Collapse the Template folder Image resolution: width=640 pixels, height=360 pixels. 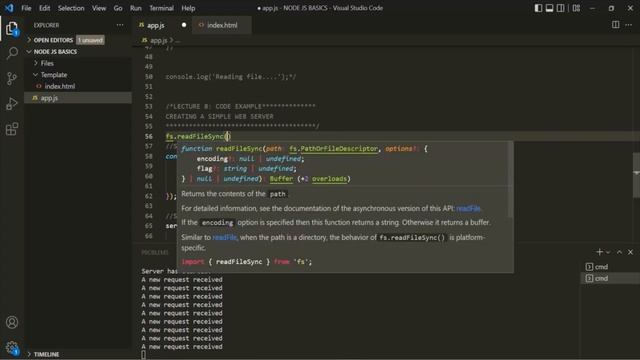point(54,75)
